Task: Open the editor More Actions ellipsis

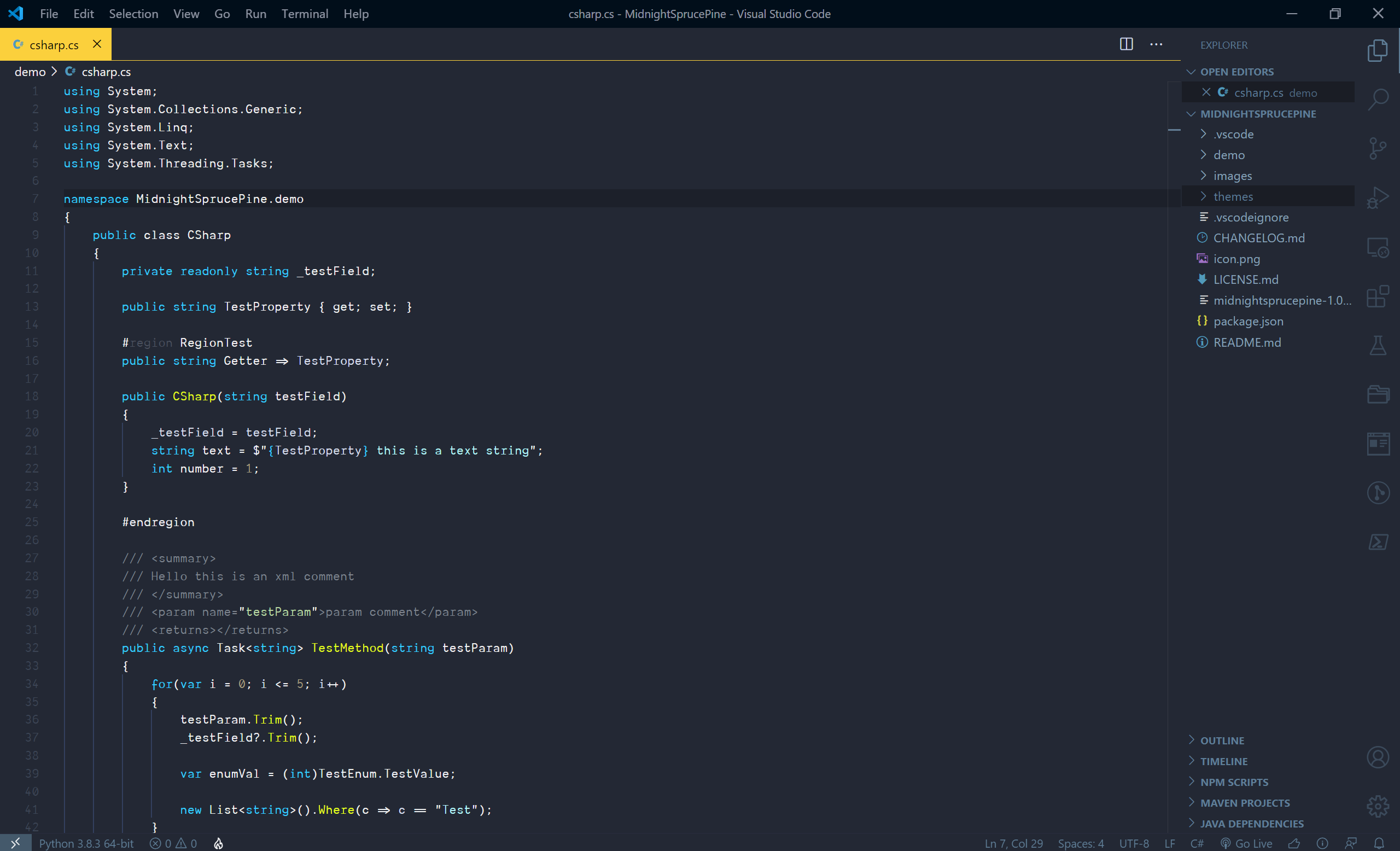Action: (x=1156, y=44)
